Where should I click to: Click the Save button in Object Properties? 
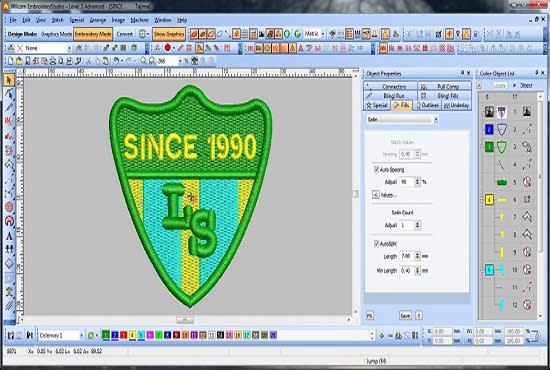[x=405, y=316]
